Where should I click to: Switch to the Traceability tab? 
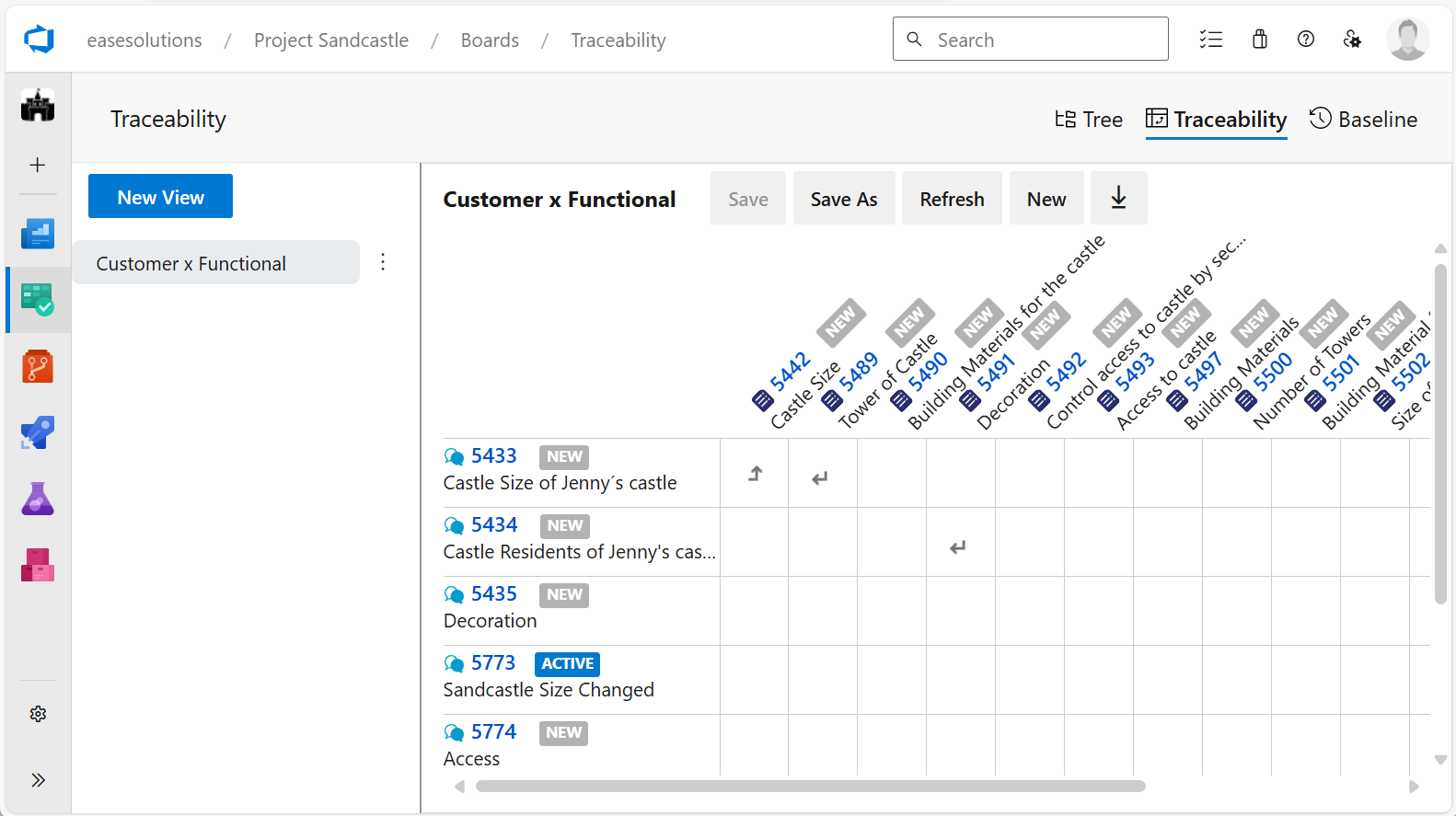[x=1217, y=120]
